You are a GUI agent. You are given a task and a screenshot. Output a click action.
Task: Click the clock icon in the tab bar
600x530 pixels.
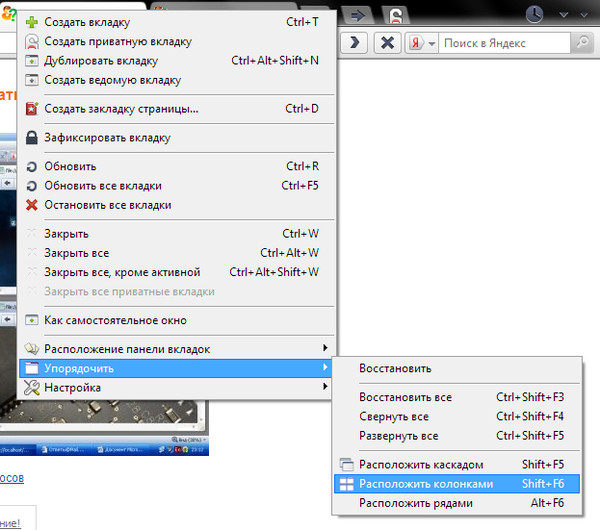click(x=535, y=14)
